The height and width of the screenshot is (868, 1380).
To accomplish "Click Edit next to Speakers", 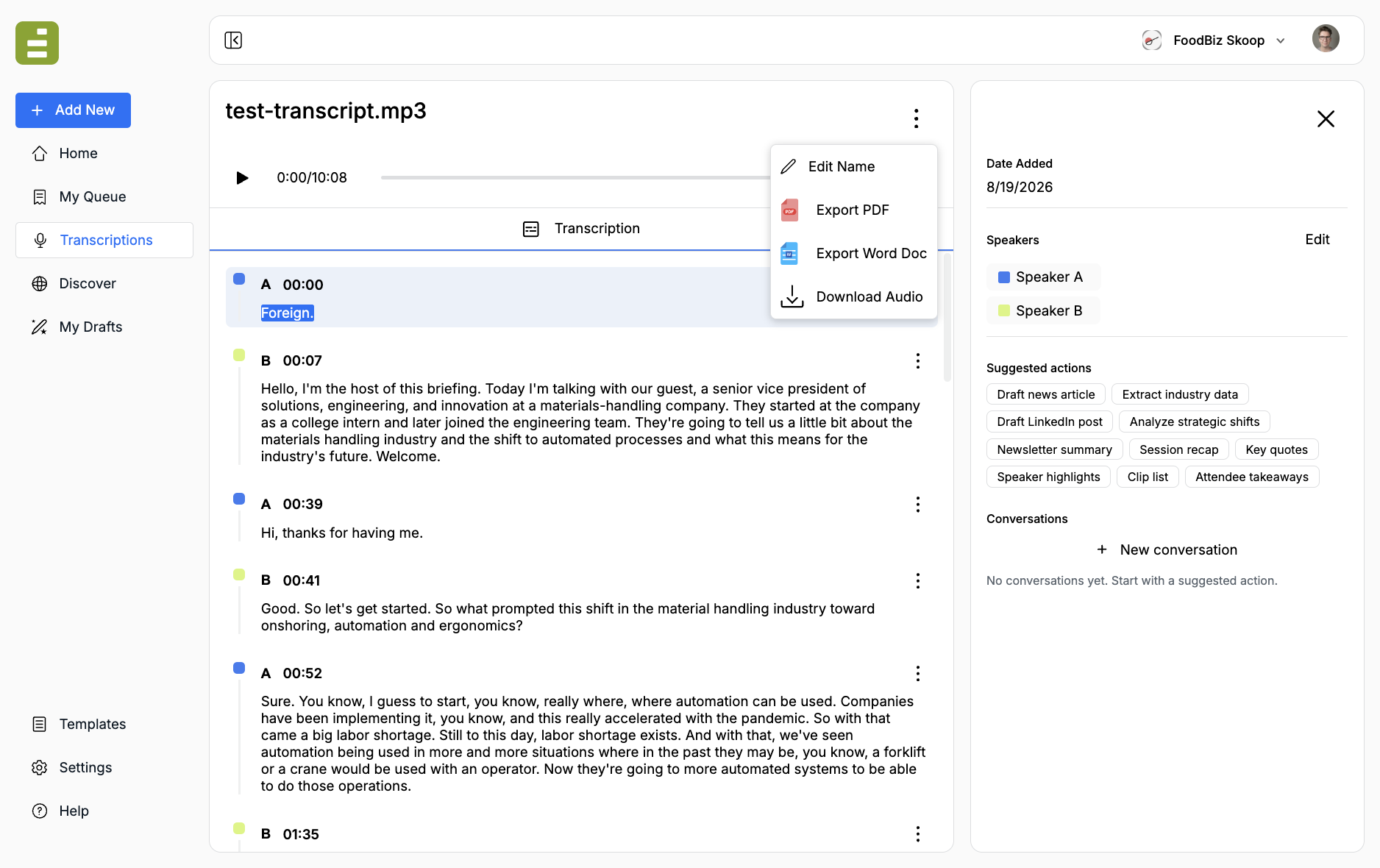I will coord(1317,239).
